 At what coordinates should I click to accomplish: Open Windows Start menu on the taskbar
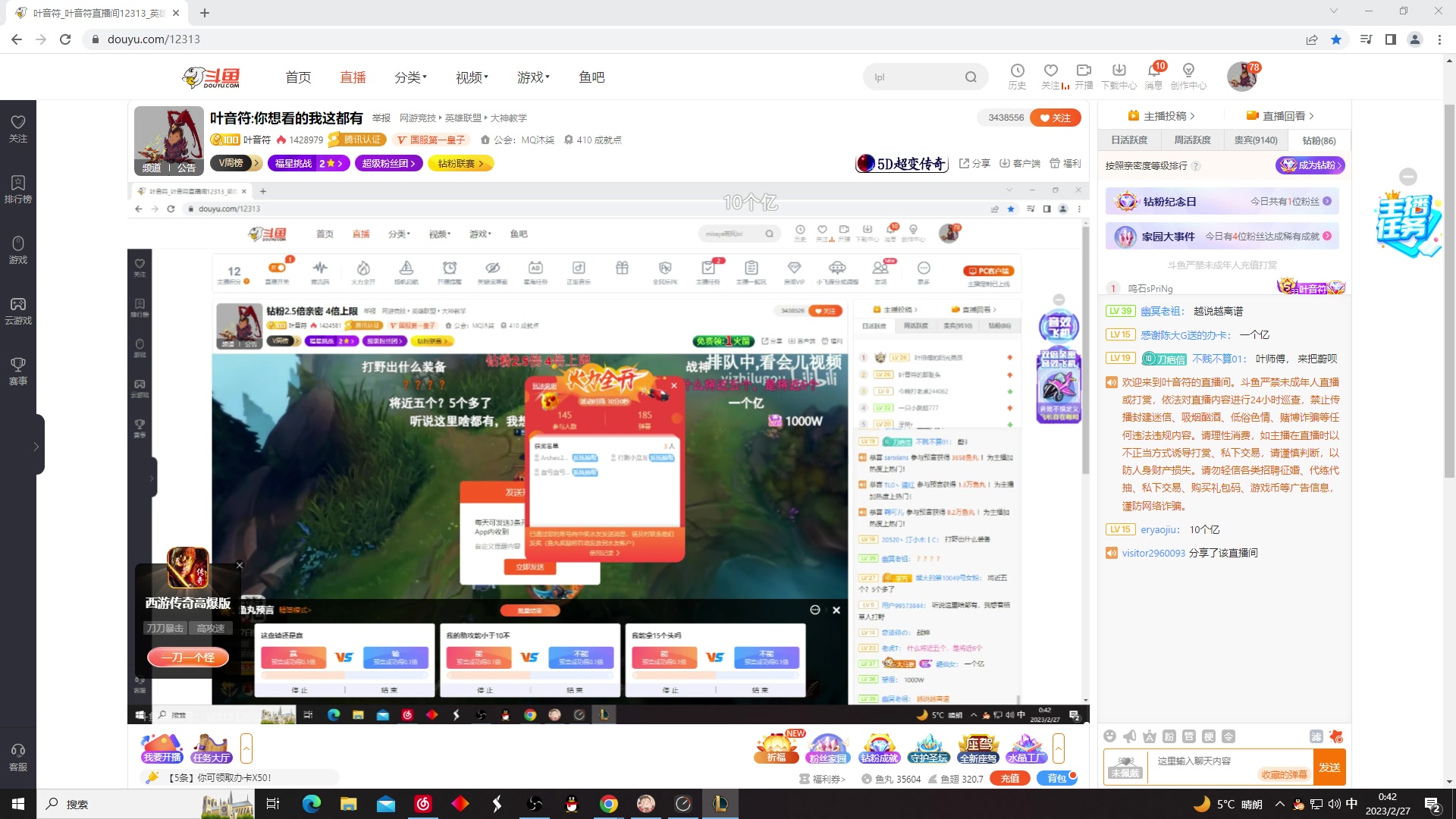click(18, 804)
